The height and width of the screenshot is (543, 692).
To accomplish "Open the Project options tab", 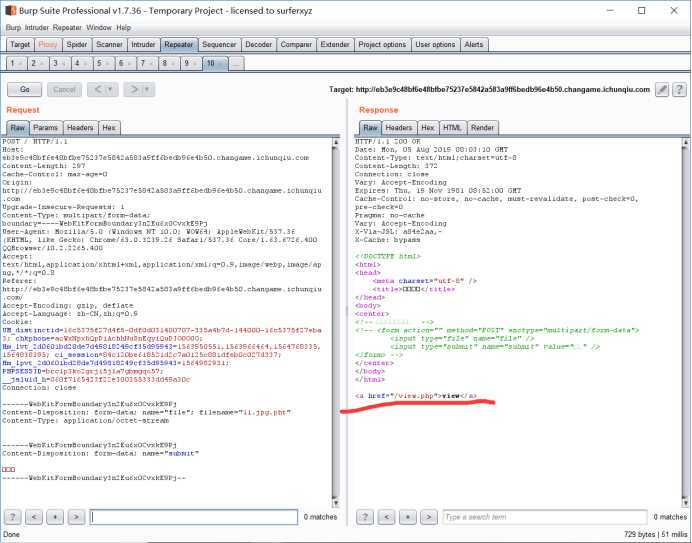I will (382, 45).
